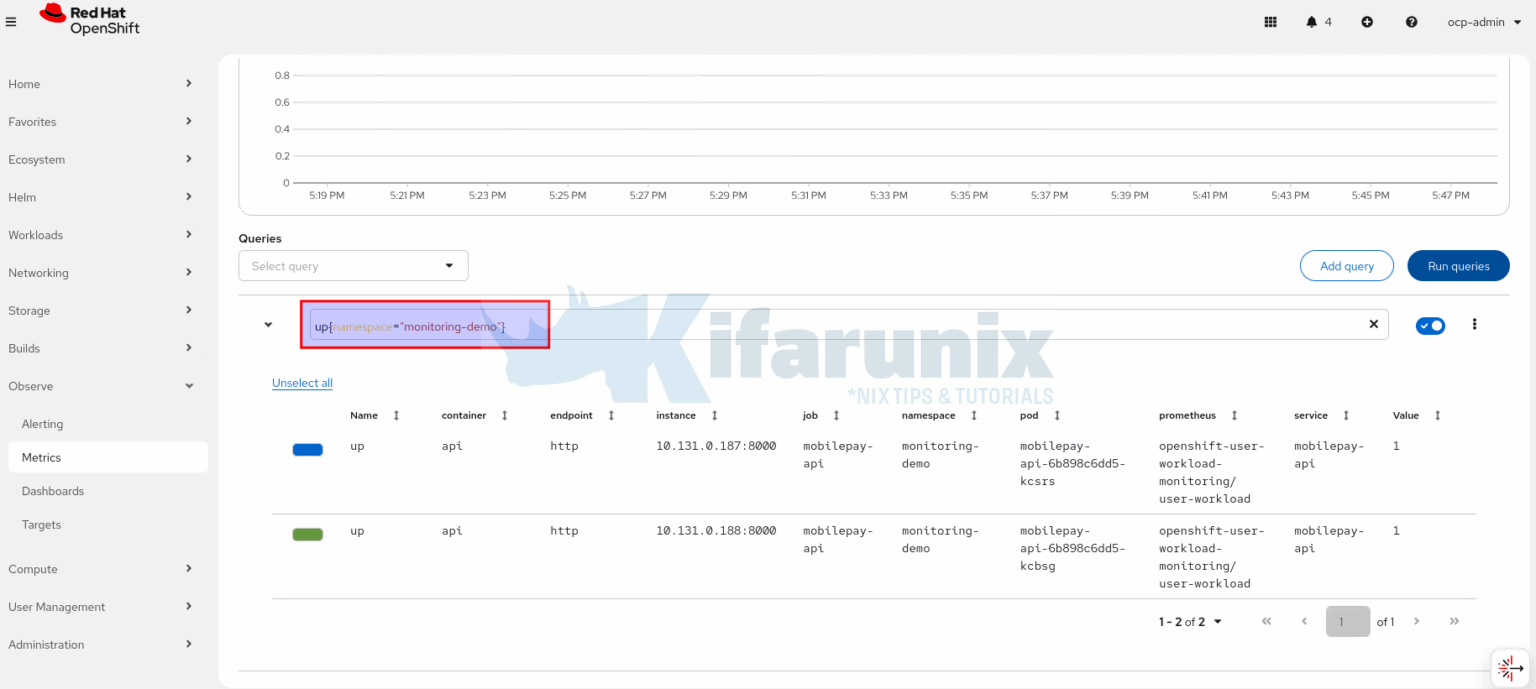1536x689 pixels.
Task: Click into the PromQL query input field
Action: pos(848,324)
